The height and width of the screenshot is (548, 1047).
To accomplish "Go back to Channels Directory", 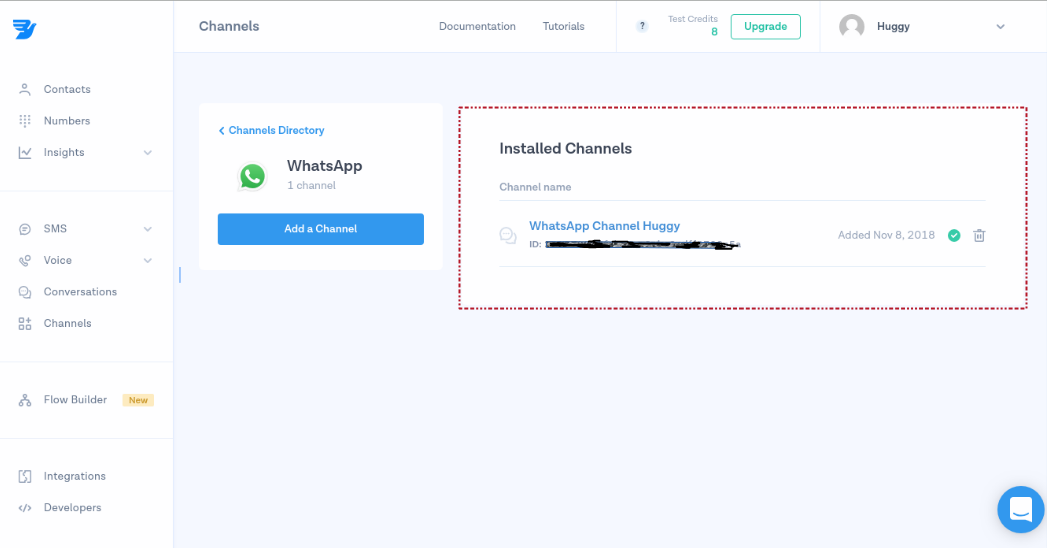I will tap(271, 130).
